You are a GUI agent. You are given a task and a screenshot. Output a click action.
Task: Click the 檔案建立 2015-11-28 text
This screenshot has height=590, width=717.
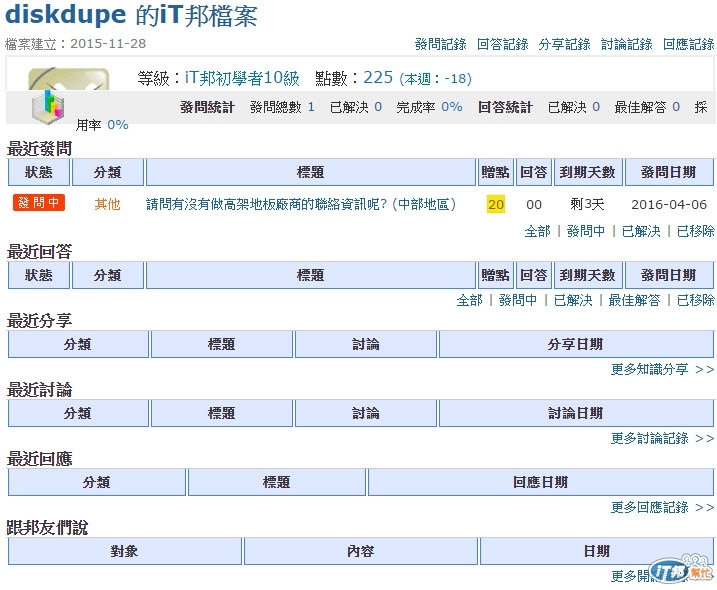coord(75,44)
